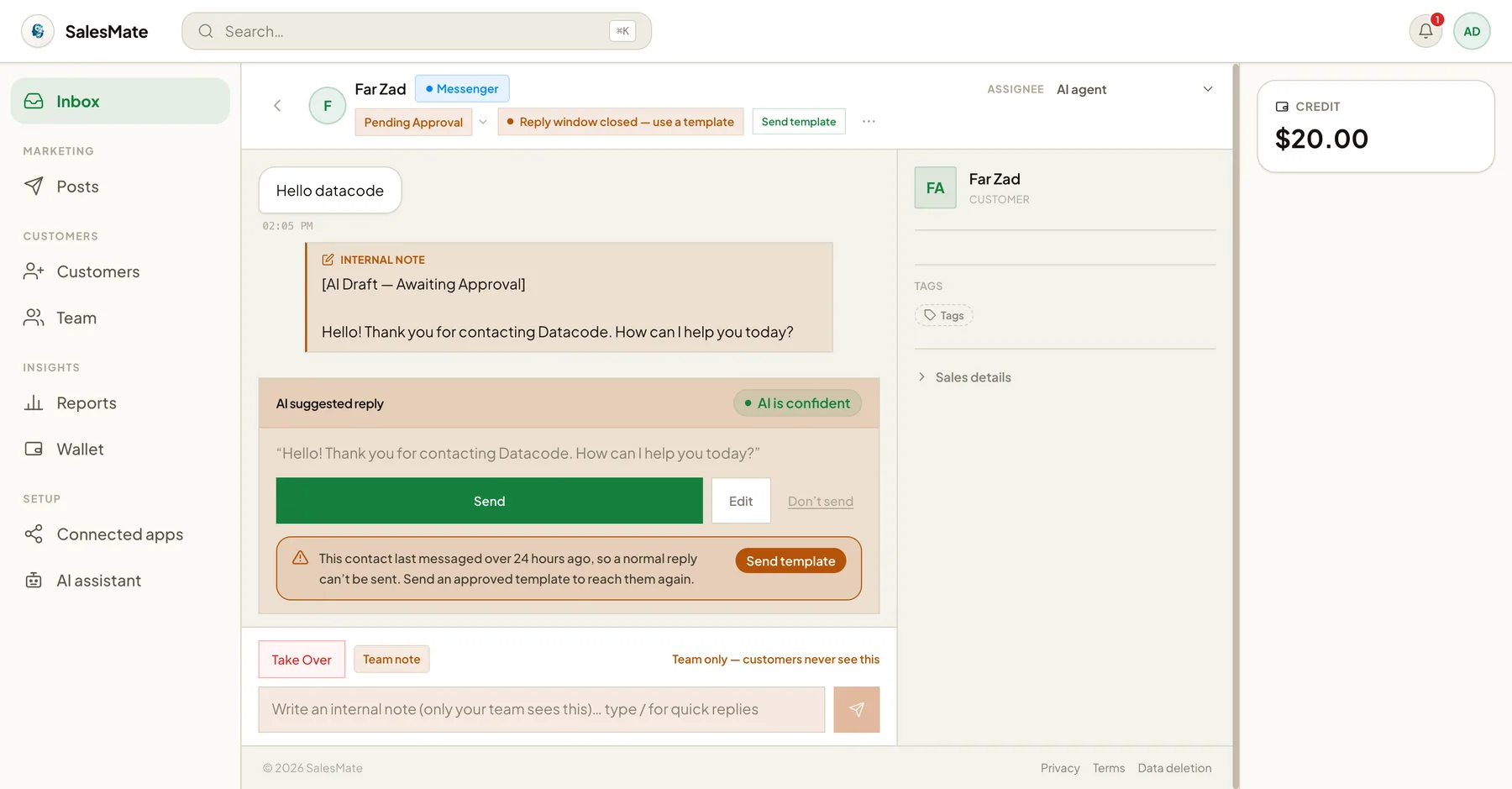
Task: Click the credit wallet icon
Action: pyautogui.click(x=1282, y=107)
